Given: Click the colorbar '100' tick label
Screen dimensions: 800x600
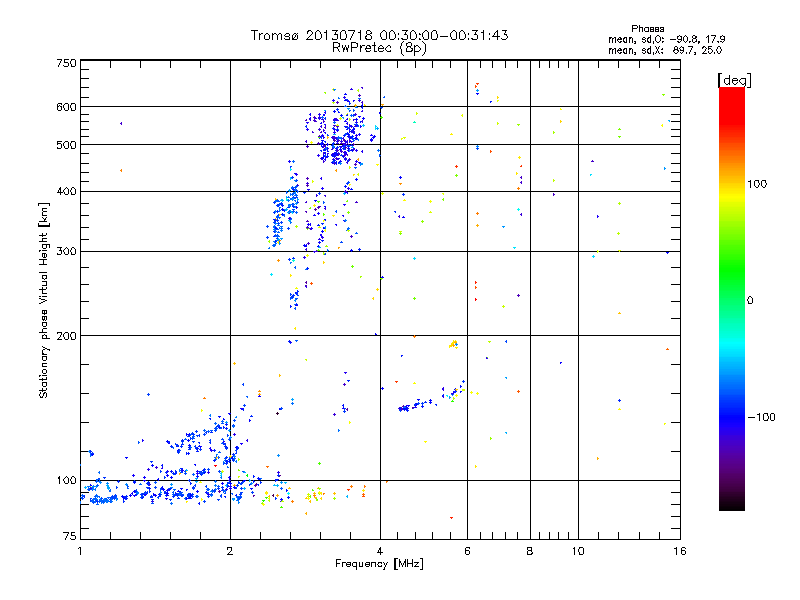Looking at the screenshot, I should click(x=757, y=184).
